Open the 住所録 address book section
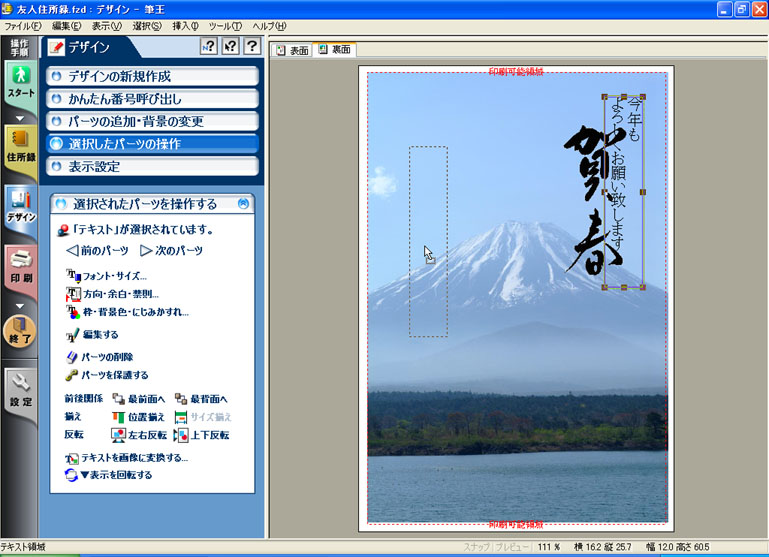Screen dimensions: 769x557 coord(20,144)
